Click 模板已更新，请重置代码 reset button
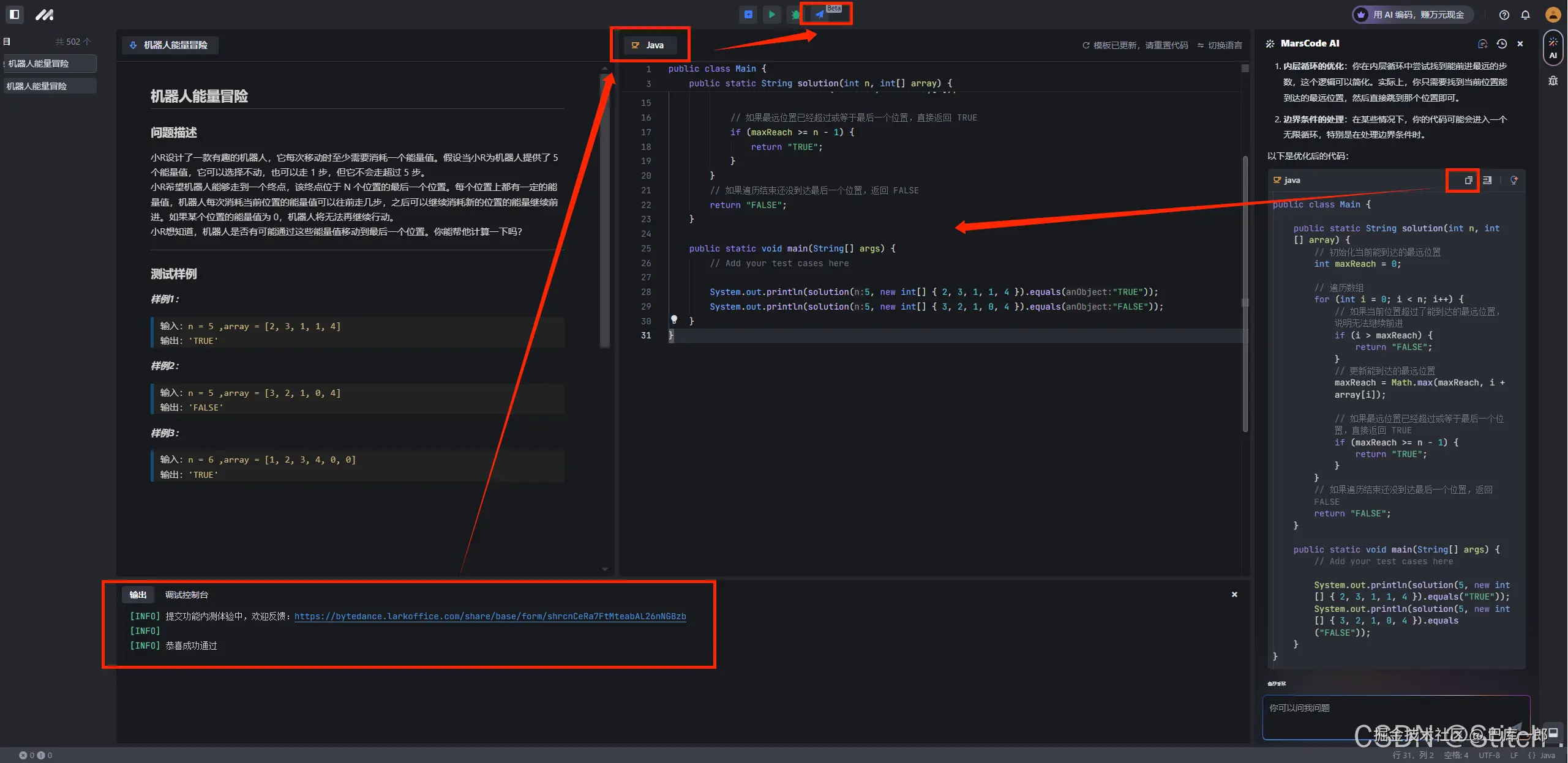This screenshot has height=763, width=1568. [1135, 45]
